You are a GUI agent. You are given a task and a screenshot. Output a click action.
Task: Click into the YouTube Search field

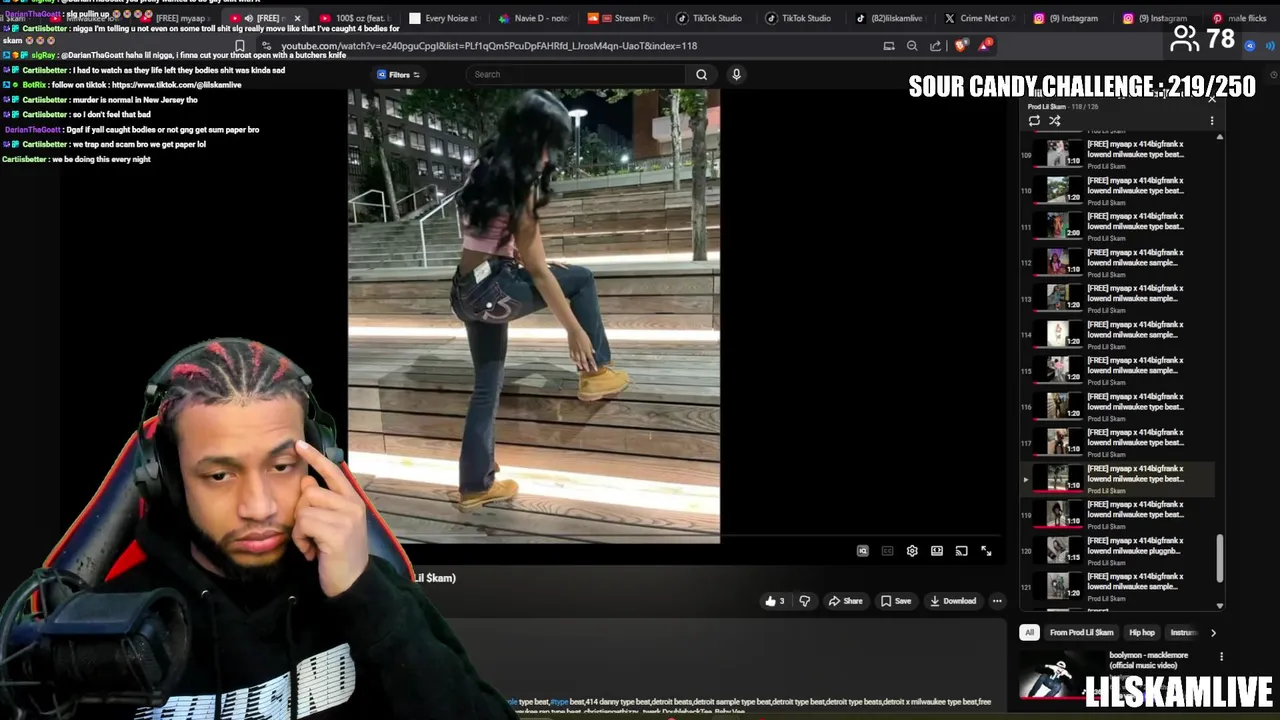pos(577,74)
